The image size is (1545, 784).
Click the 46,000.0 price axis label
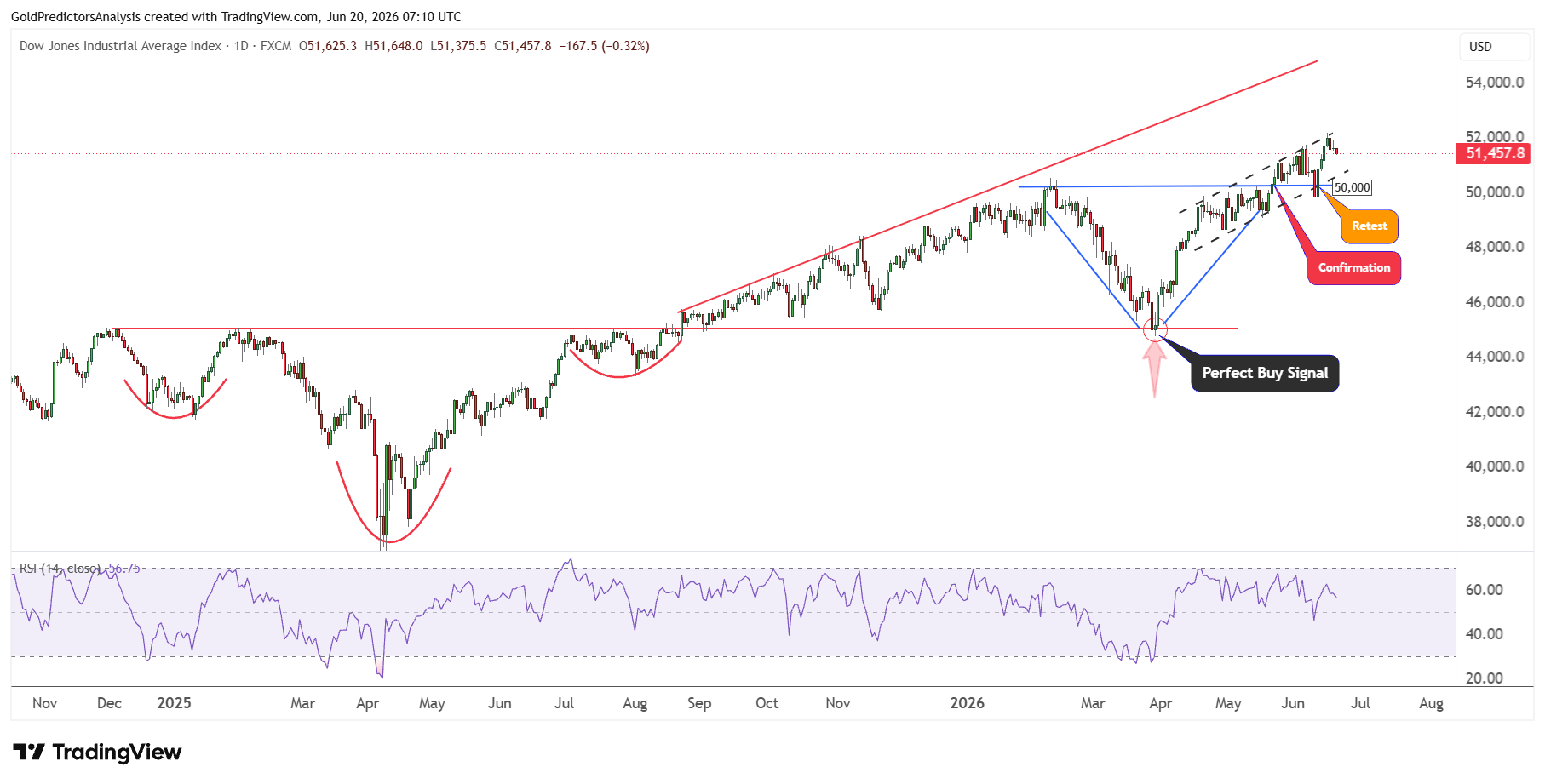pyautogui.click(x=1495, y=302)
